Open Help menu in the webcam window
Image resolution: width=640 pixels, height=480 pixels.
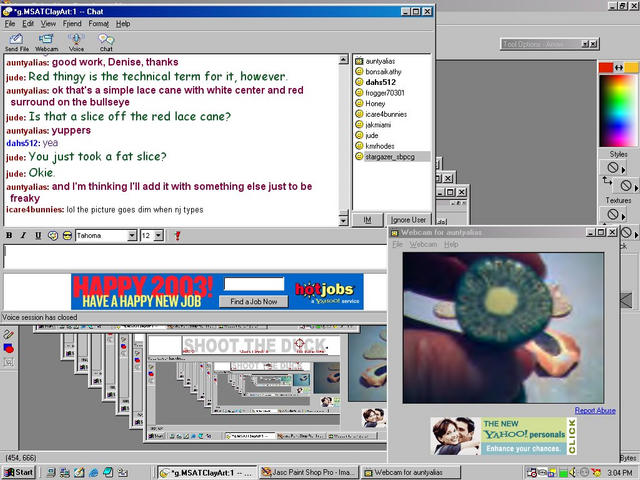(451, 244)
